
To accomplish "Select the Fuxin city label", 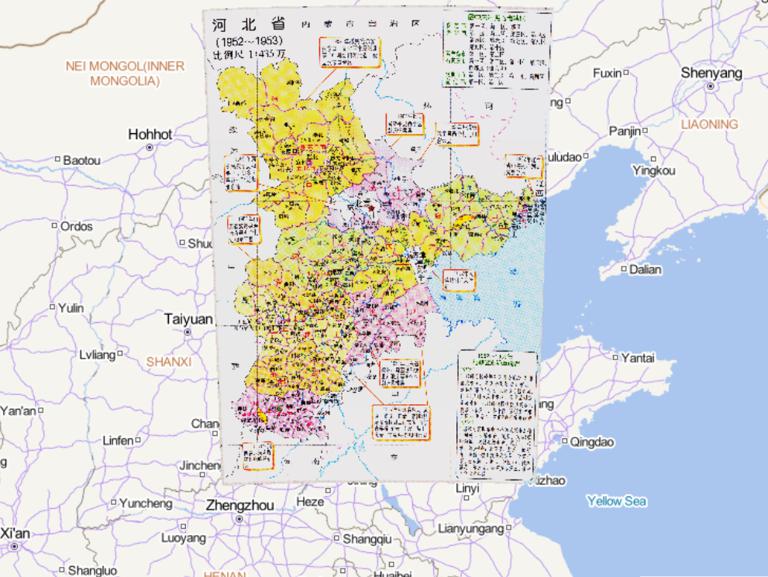I will (607, 73).
